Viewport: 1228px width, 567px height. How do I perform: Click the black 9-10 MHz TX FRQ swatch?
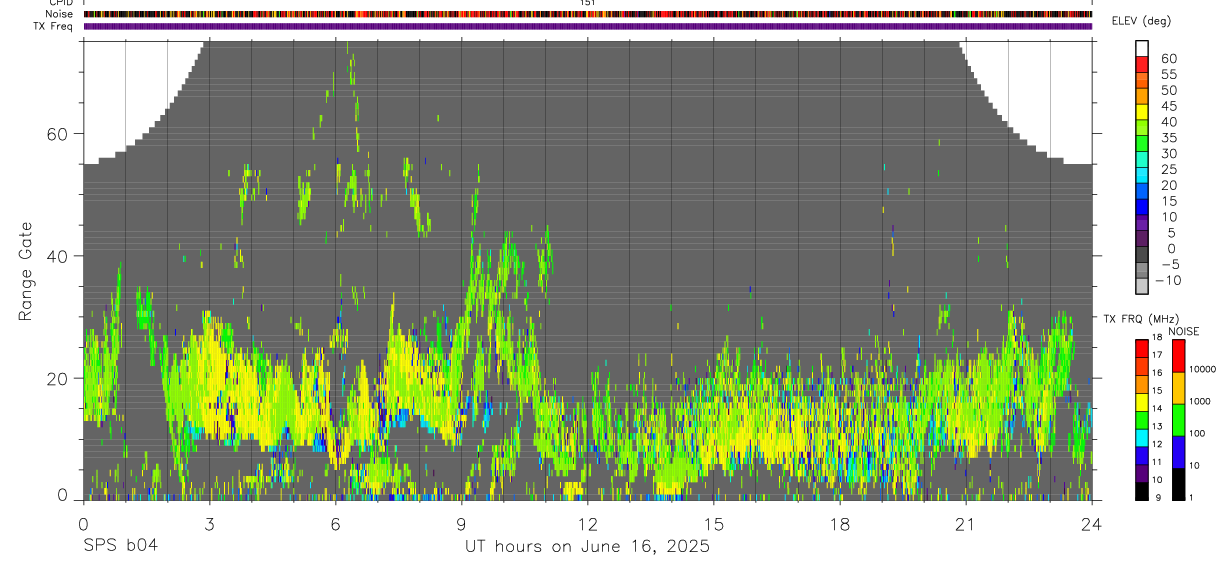point(1143,489)
